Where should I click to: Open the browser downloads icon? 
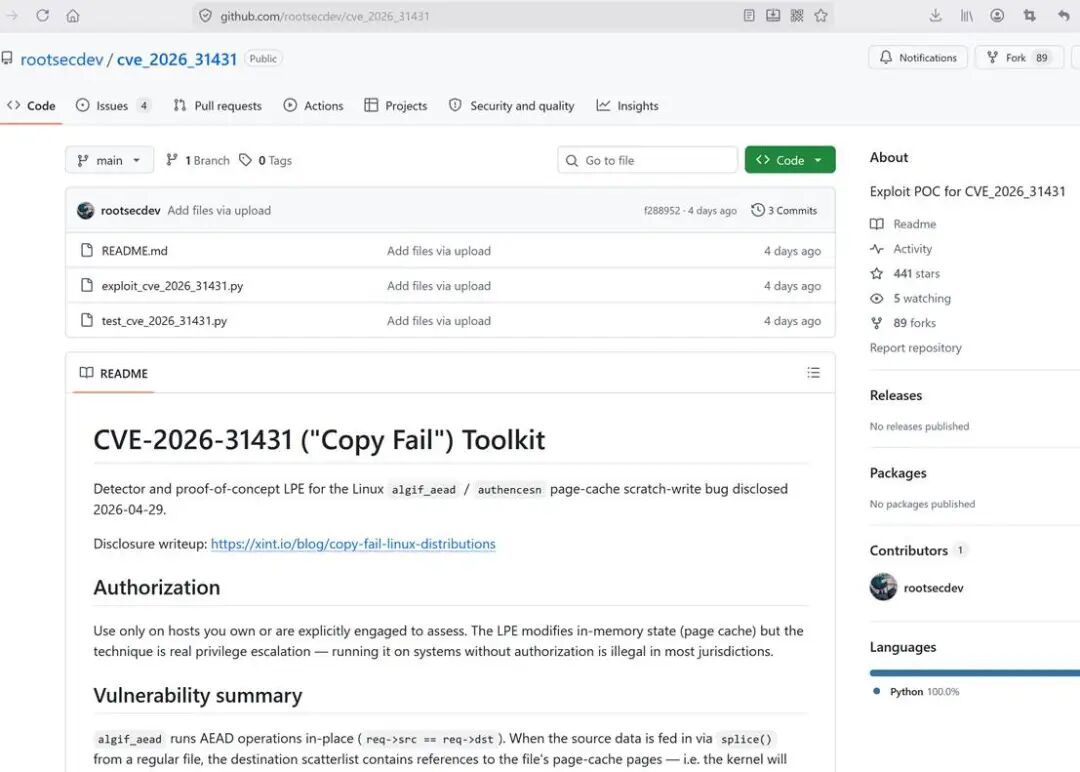(935, 15)
